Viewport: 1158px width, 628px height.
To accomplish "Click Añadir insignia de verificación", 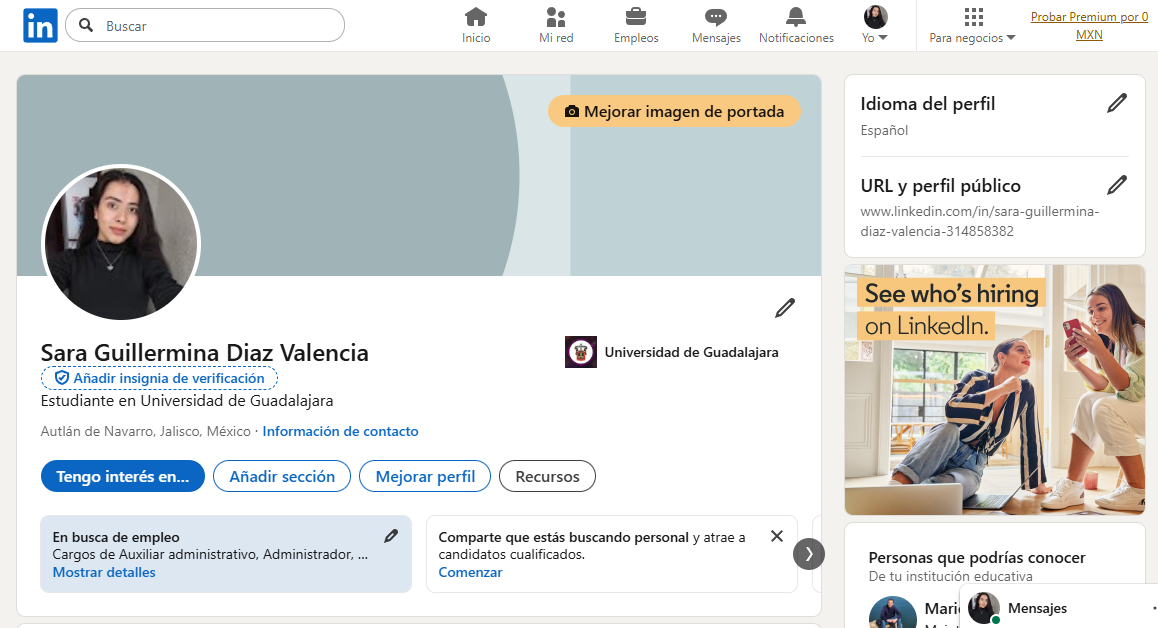I will [160, 379].
